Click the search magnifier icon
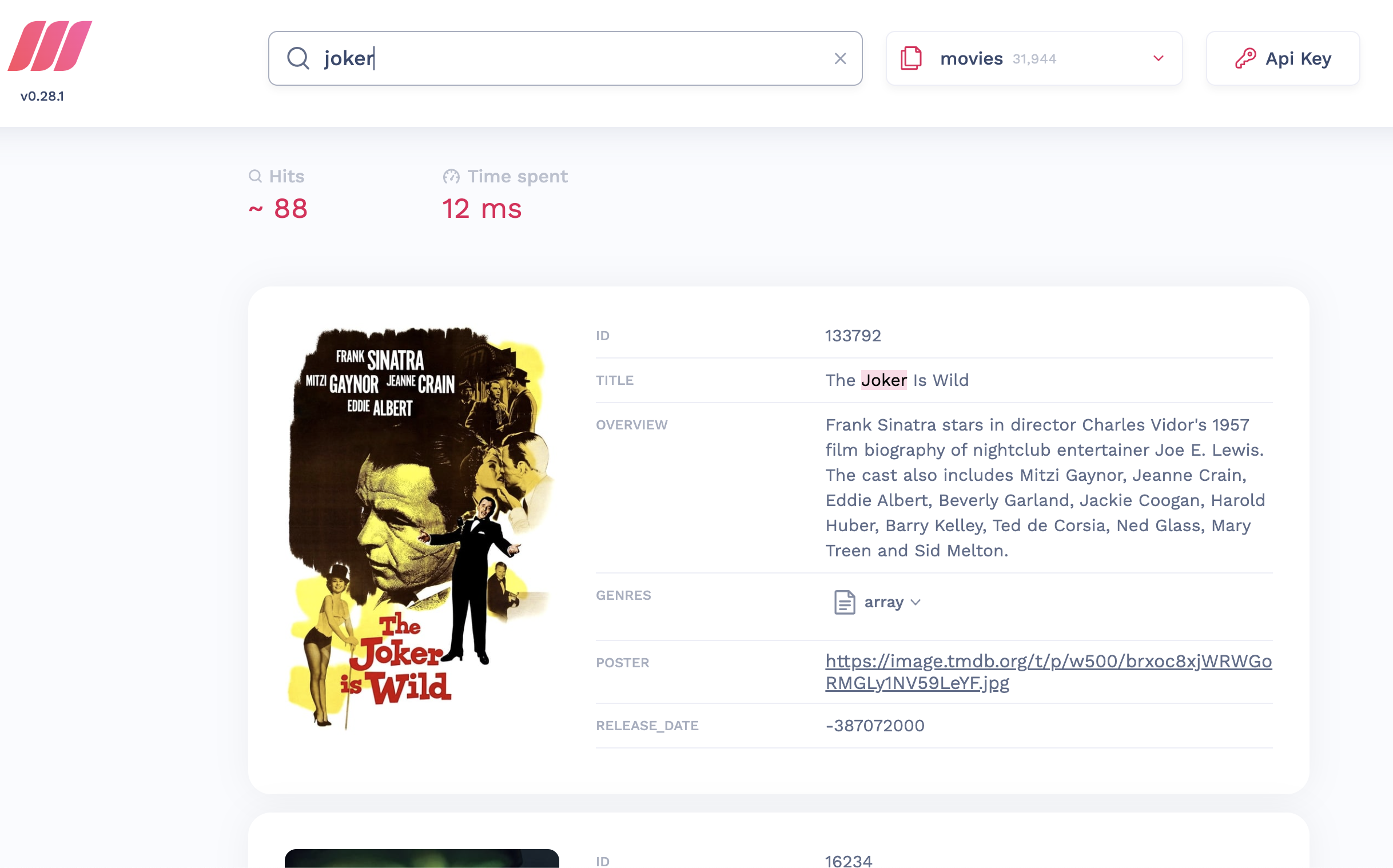 click(298, 58)
